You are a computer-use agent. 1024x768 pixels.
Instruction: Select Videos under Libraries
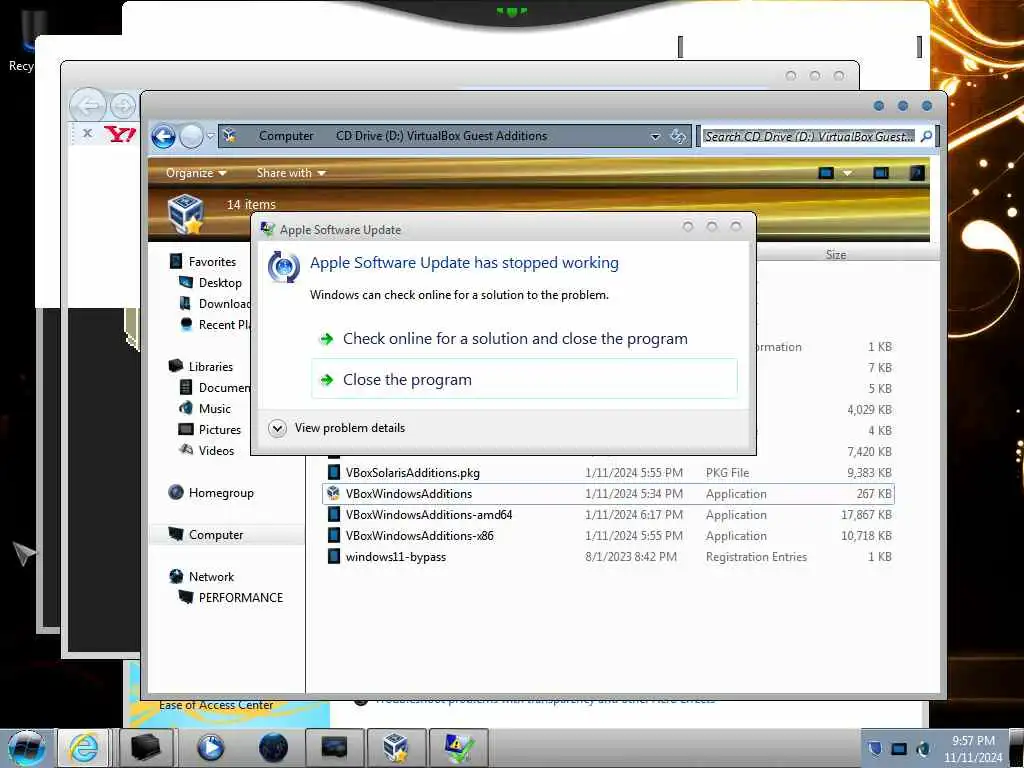[x=216, y=451]
